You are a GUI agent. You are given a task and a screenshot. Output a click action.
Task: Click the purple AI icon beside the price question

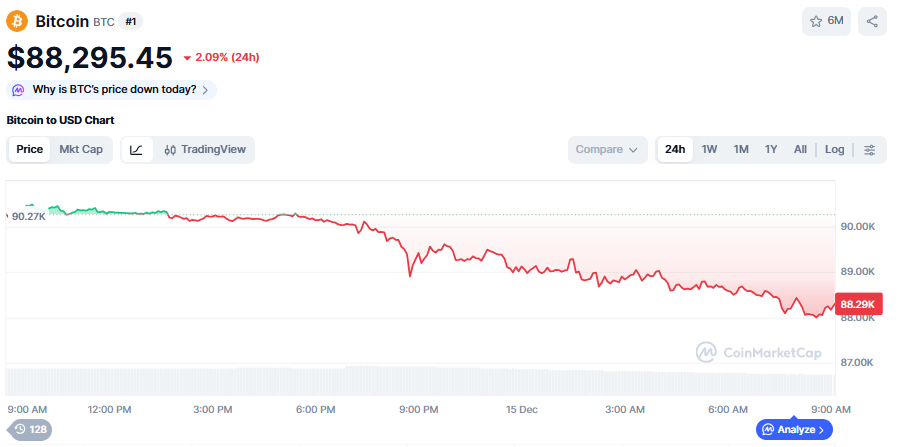tap(18, 90)
